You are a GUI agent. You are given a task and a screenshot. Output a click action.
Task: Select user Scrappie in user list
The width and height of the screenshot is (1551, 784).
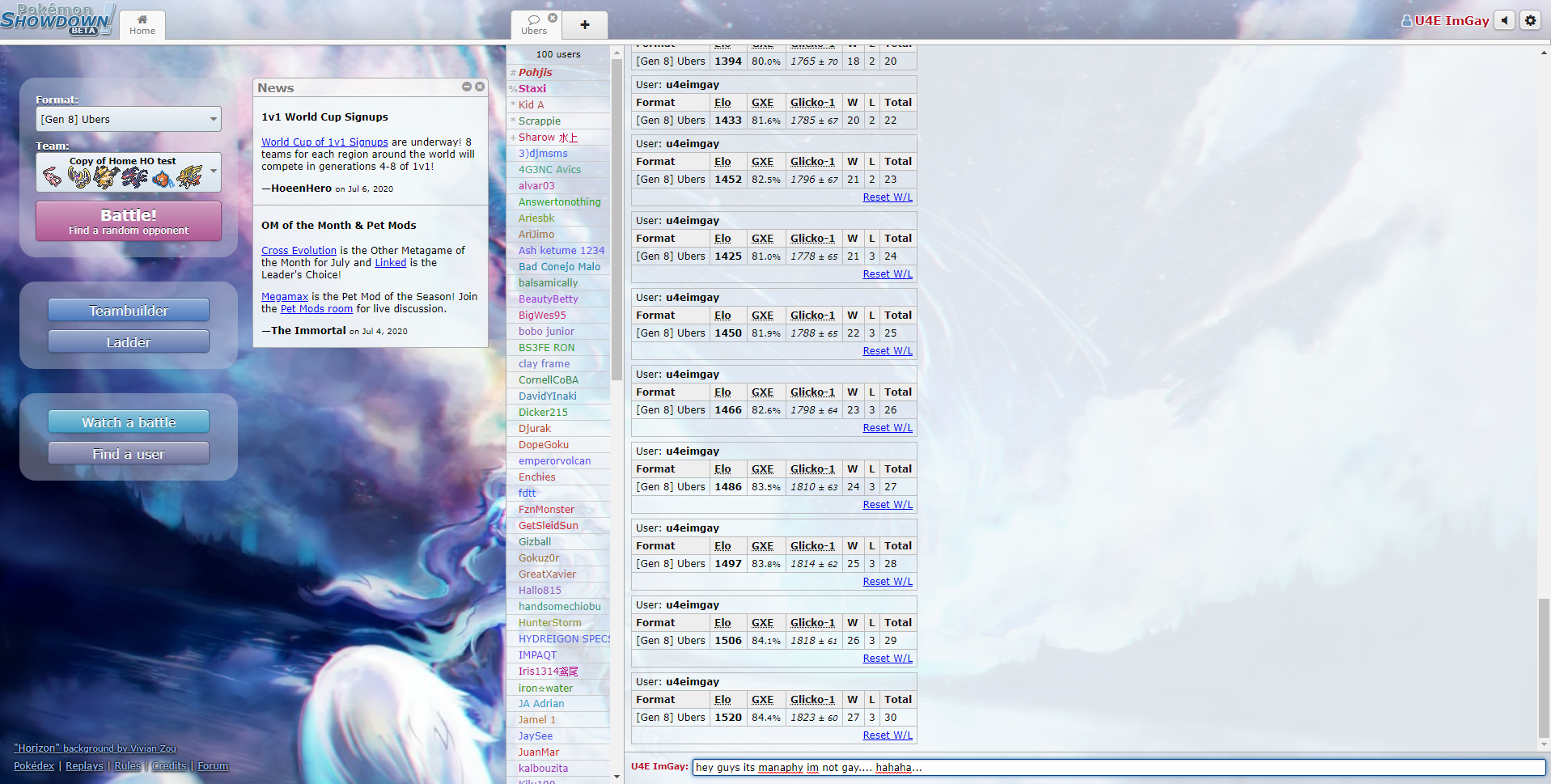558,121
